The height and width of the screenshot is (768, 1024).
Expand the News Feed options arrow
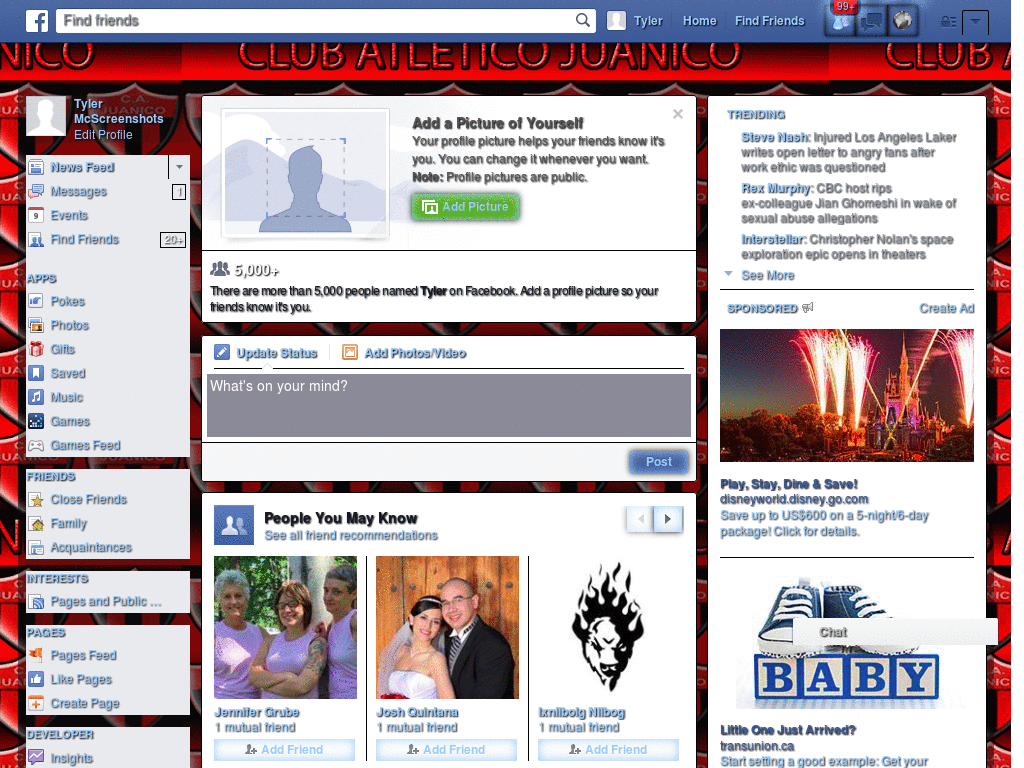pos(179,167)
